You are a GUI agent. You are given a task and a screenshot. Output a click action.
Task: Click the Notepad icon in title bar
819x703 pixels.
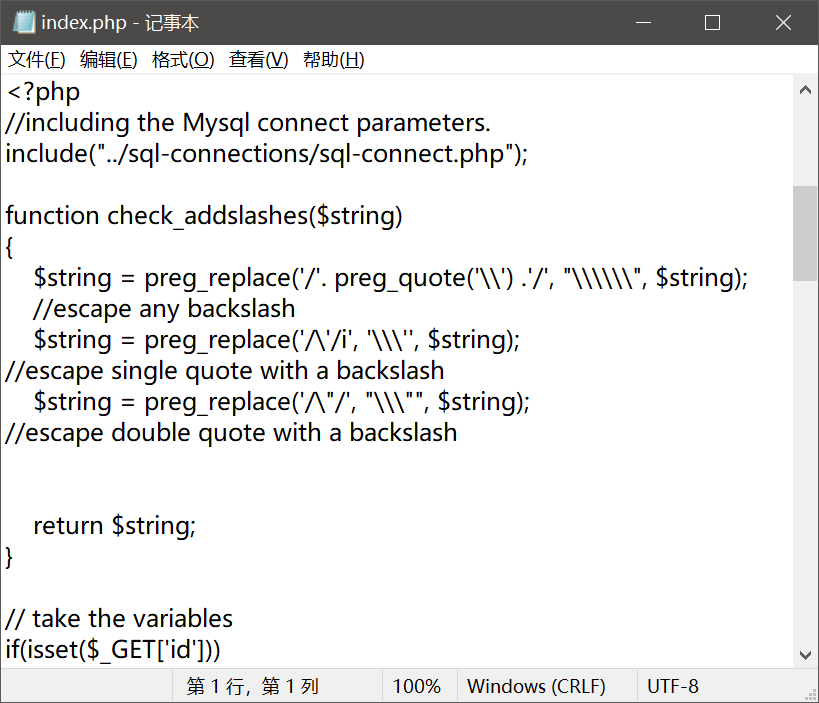(24, 22)
